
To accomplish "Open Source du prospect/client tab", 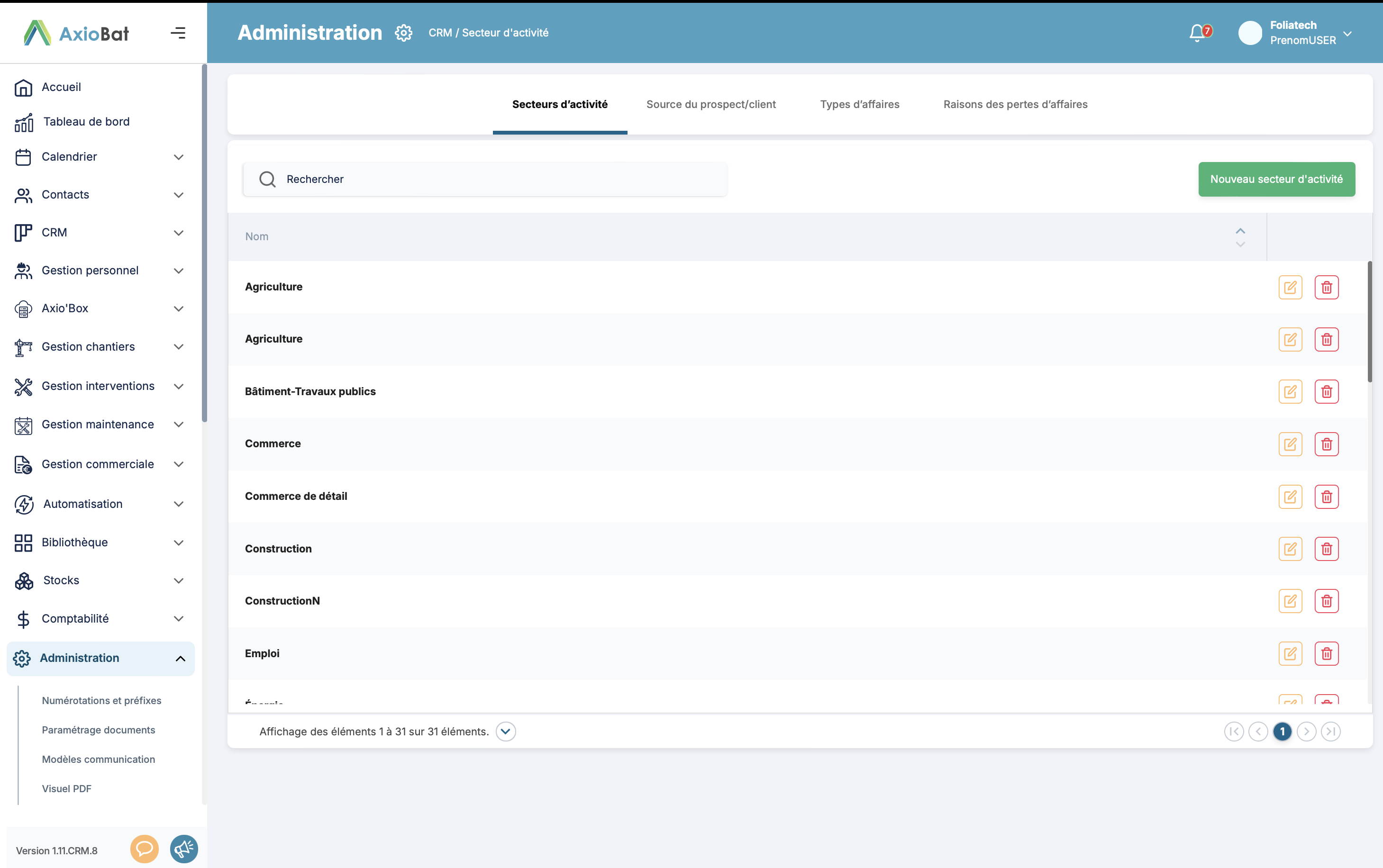I will 711,105.
